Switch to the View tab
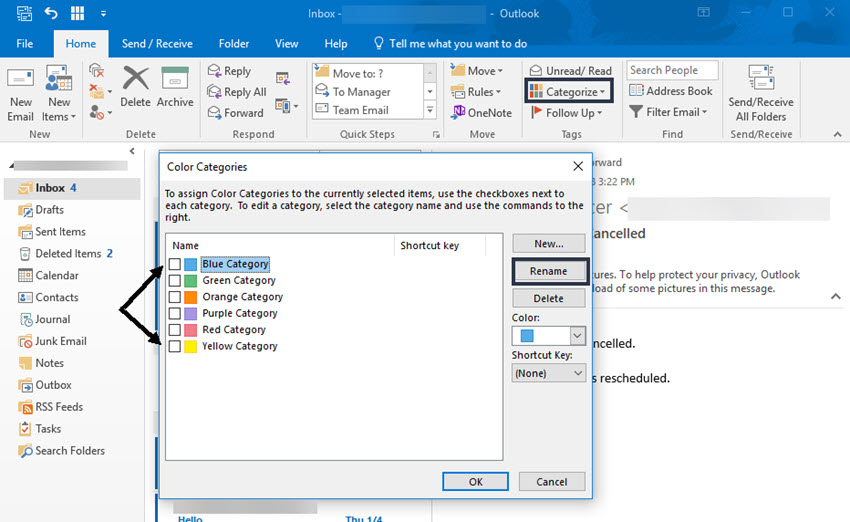Image resolution: width=850 pixels, height=522 pixels. pyautogui.click(x=286, y=44)
